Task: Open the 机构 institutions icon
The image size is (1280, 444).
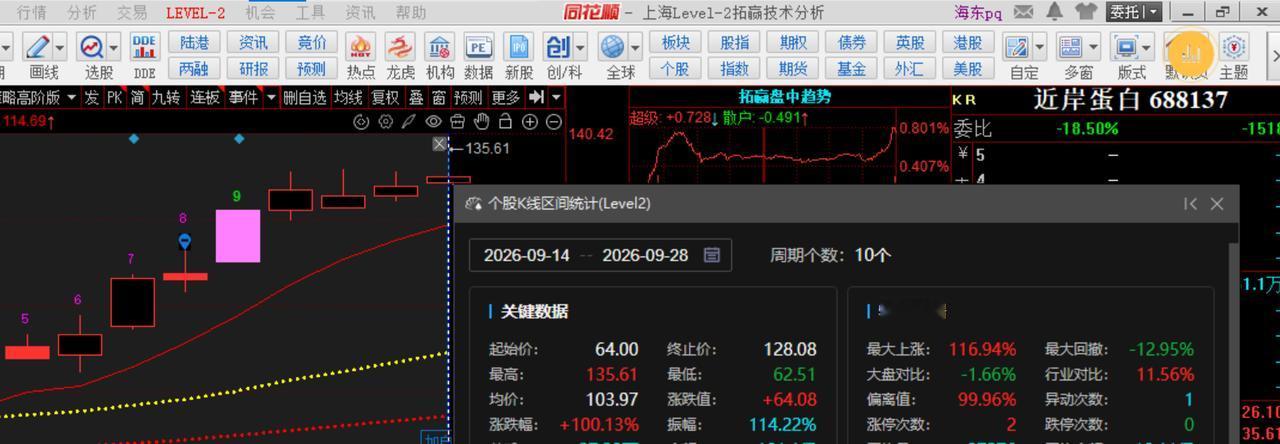Action: 439,48
